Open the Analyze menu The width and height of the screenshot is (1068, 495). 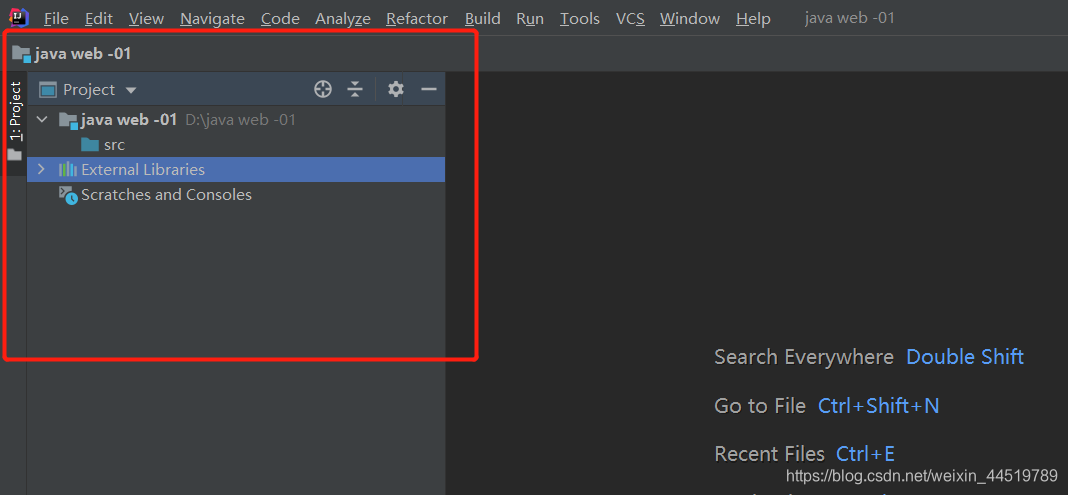tap(343, 18)
